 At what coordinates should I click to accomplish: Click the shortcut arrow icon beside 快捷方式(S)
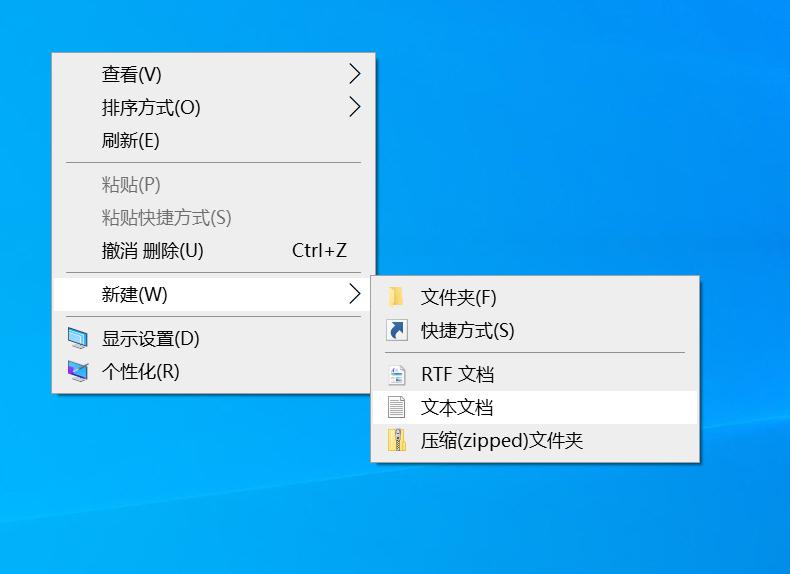tap(397, 331)
